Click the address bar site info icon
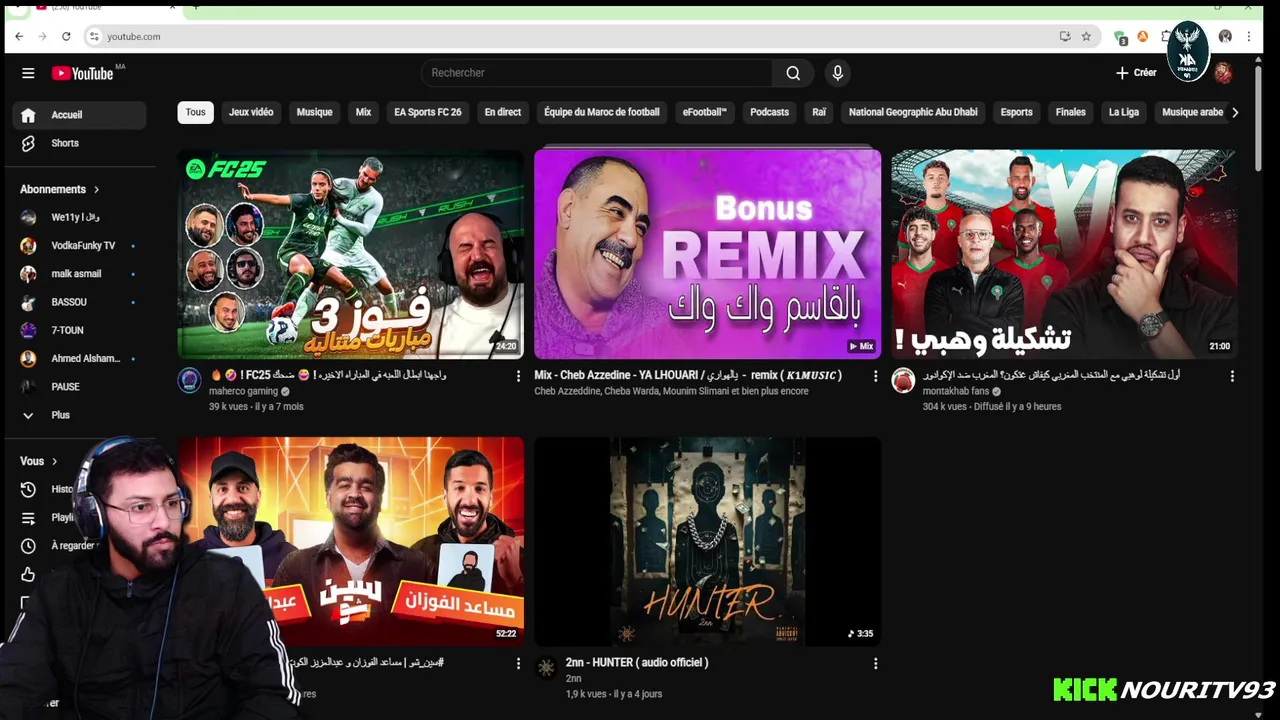Screen dimensions: 1280x720 click(94, 36)
